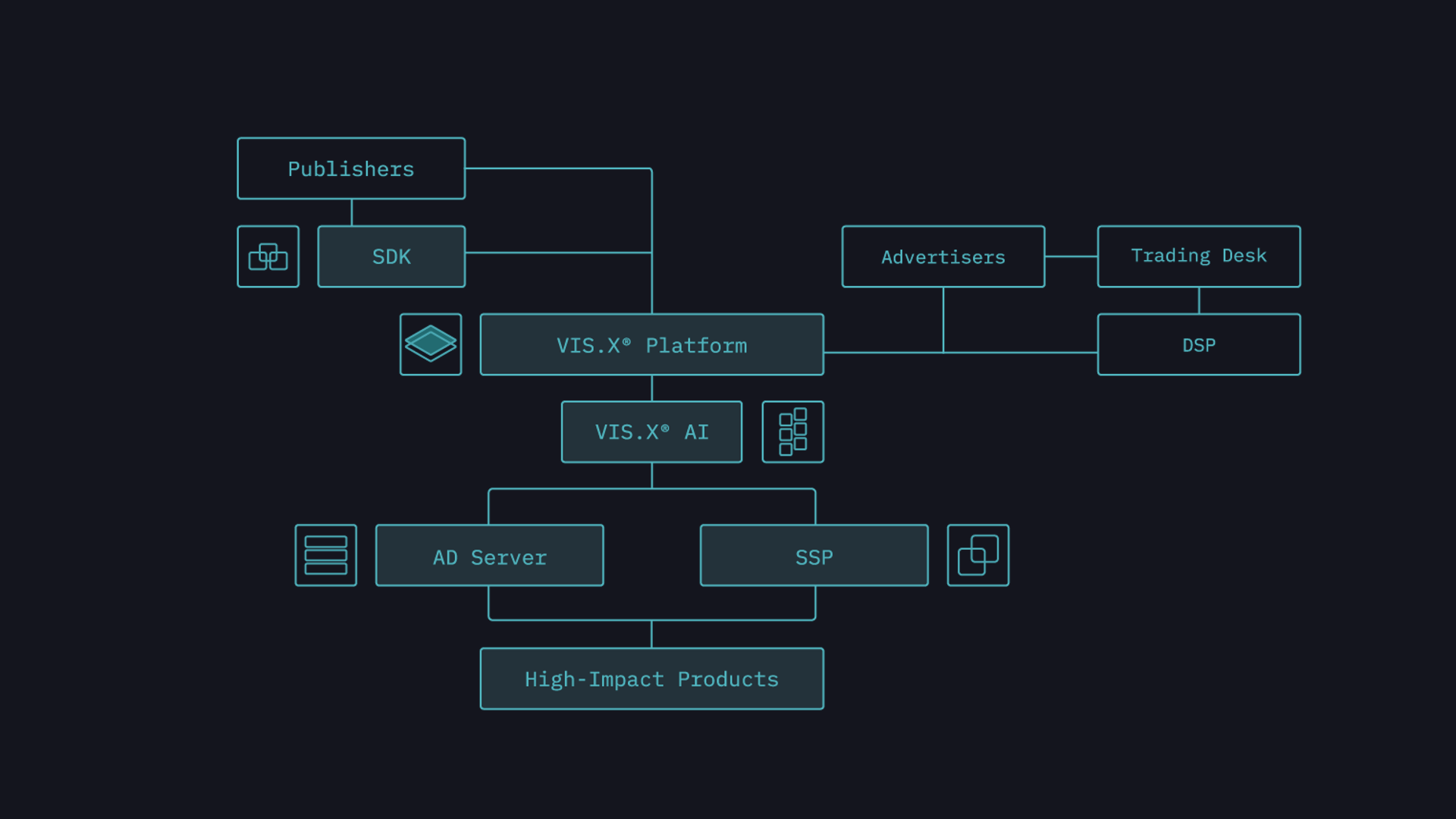Select the Advertisers box
The image size is (1456, 819).
943,256
